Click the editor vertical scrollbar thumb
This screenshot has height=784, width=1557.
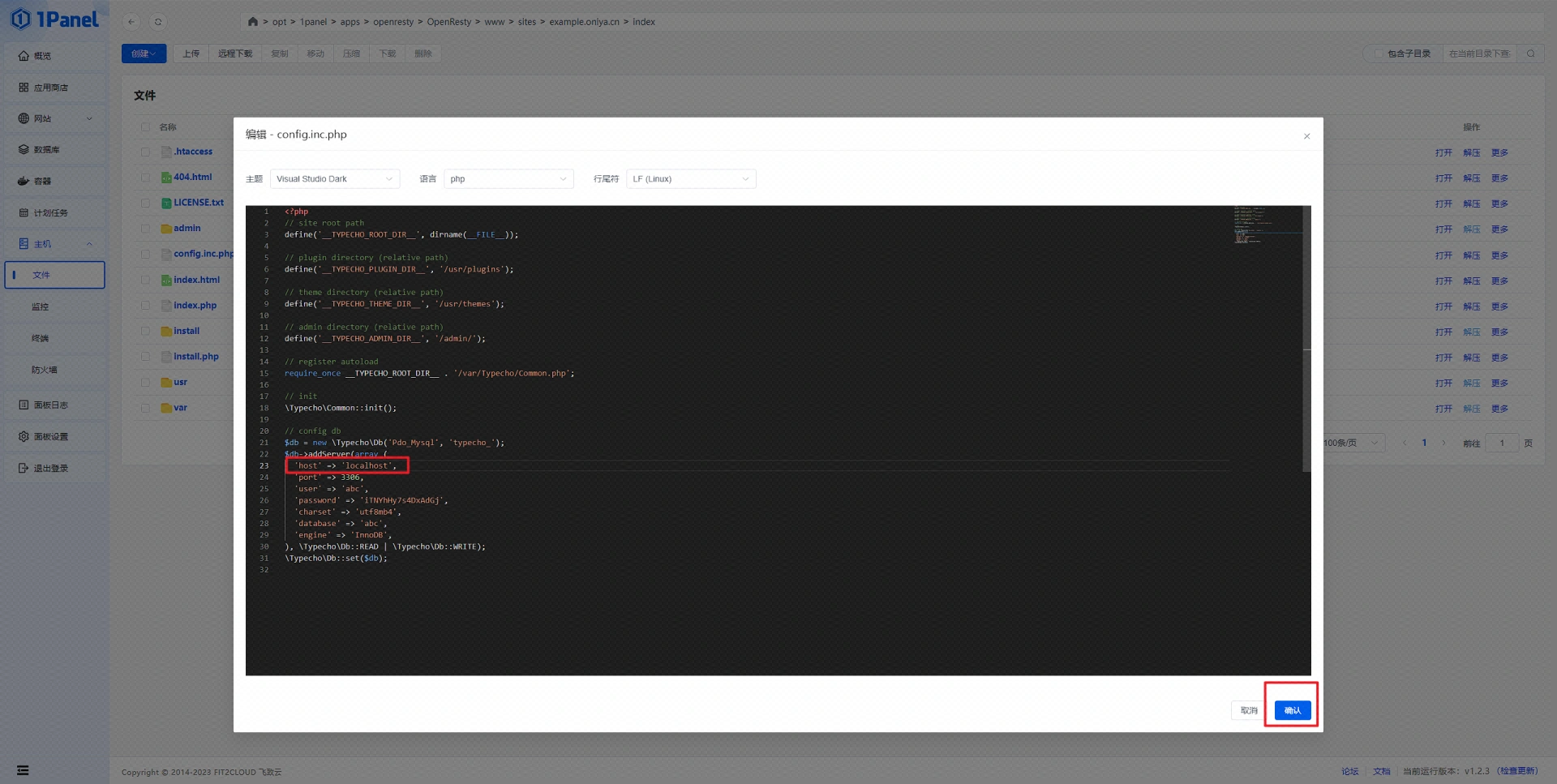click(1306, 339)
